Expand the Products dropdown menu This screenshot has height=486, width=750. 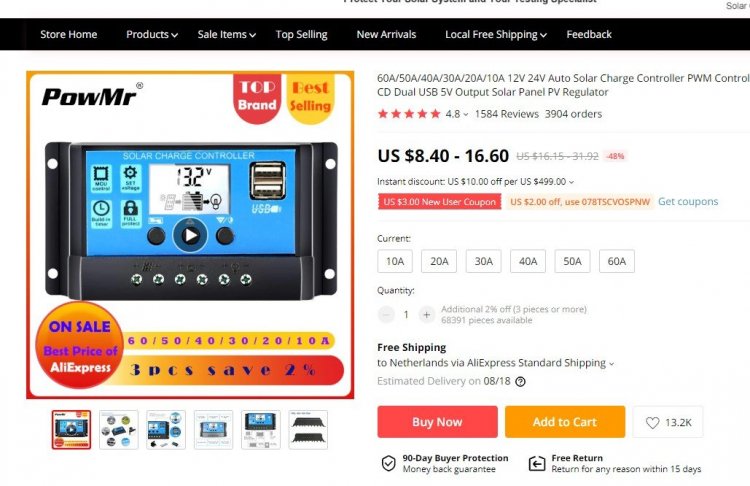coord(152,34)
